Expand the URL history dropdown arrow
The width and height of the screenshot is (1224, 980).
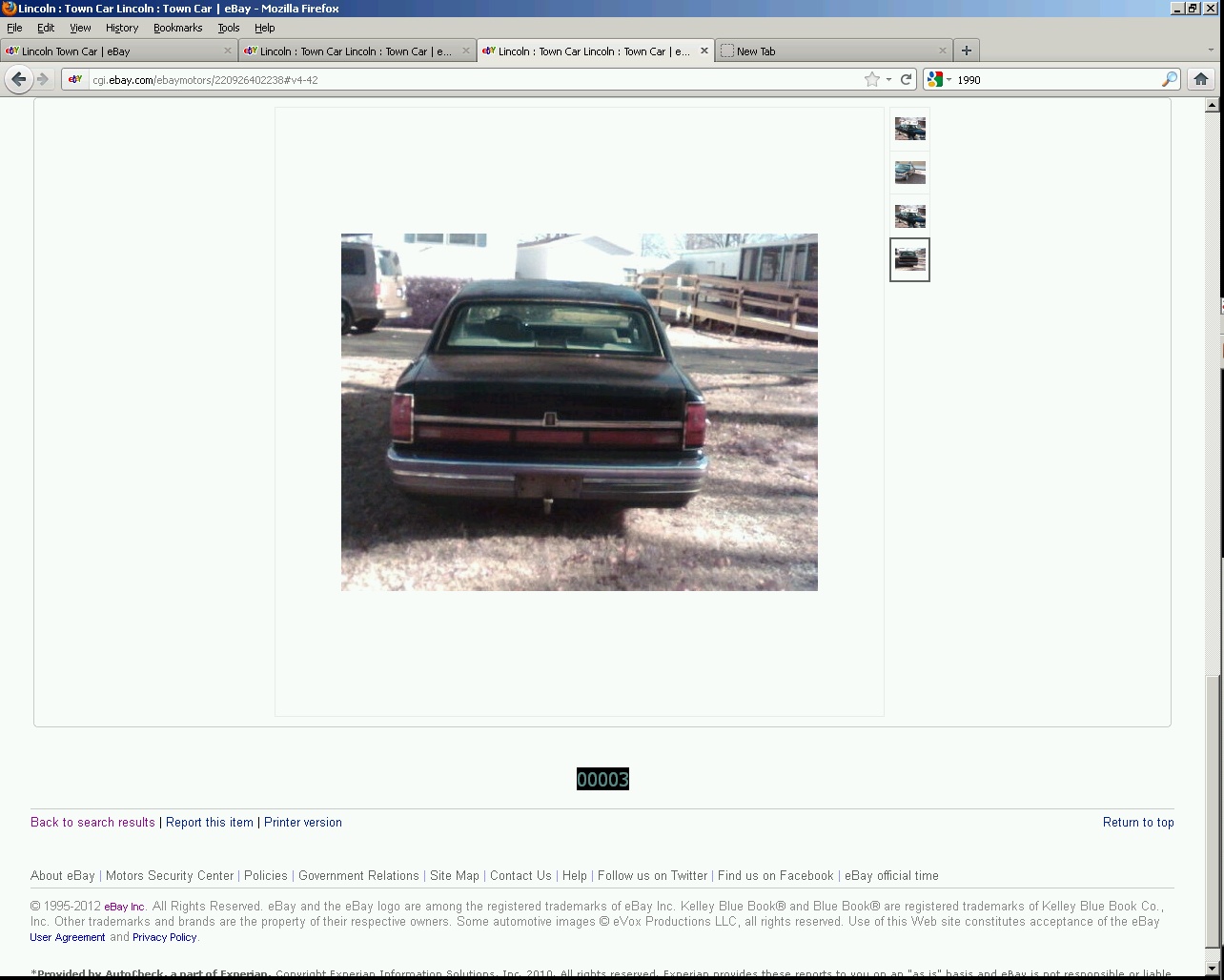point(888,80)
